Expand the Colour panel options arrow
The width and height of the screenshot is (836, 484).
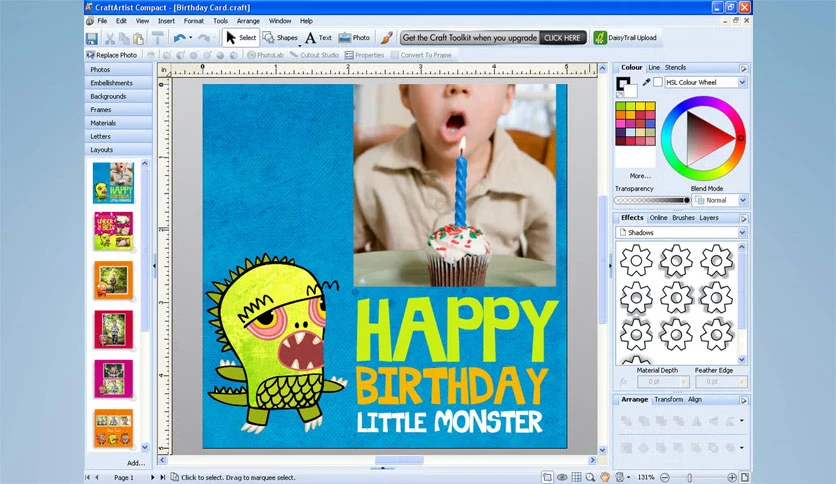pos(744,68)
